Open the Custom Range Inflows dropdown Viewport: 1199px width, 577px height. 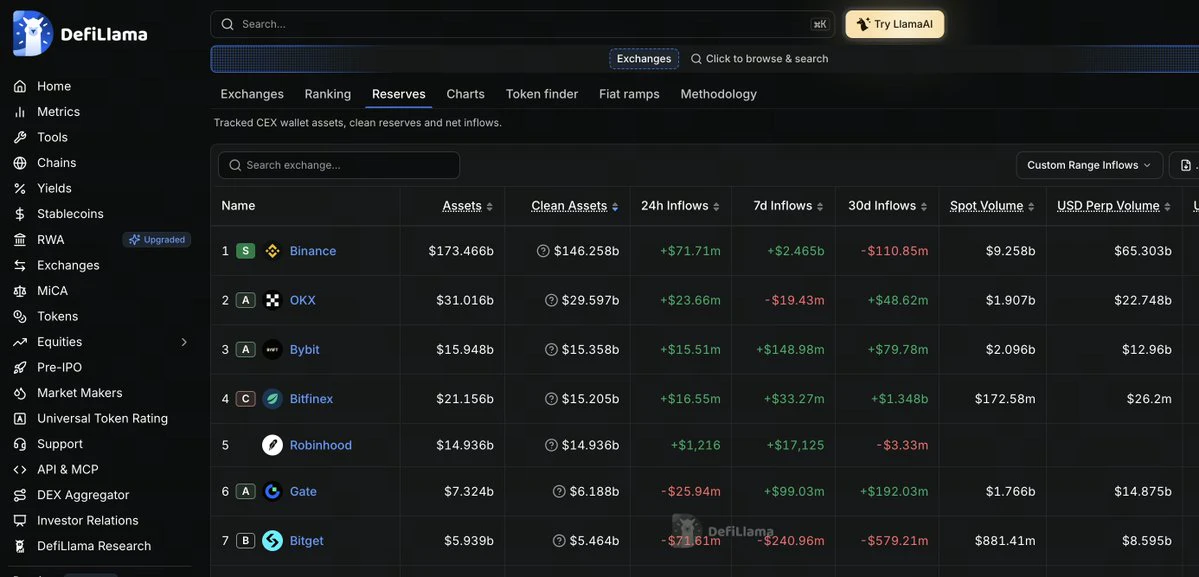1089,165
